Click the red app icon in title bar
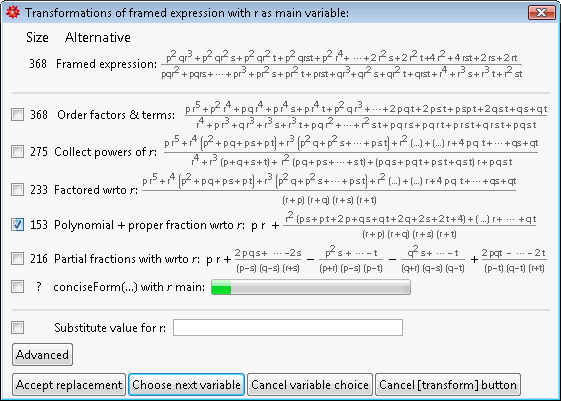Screen dimensions: 561x401 pos(13,13)
